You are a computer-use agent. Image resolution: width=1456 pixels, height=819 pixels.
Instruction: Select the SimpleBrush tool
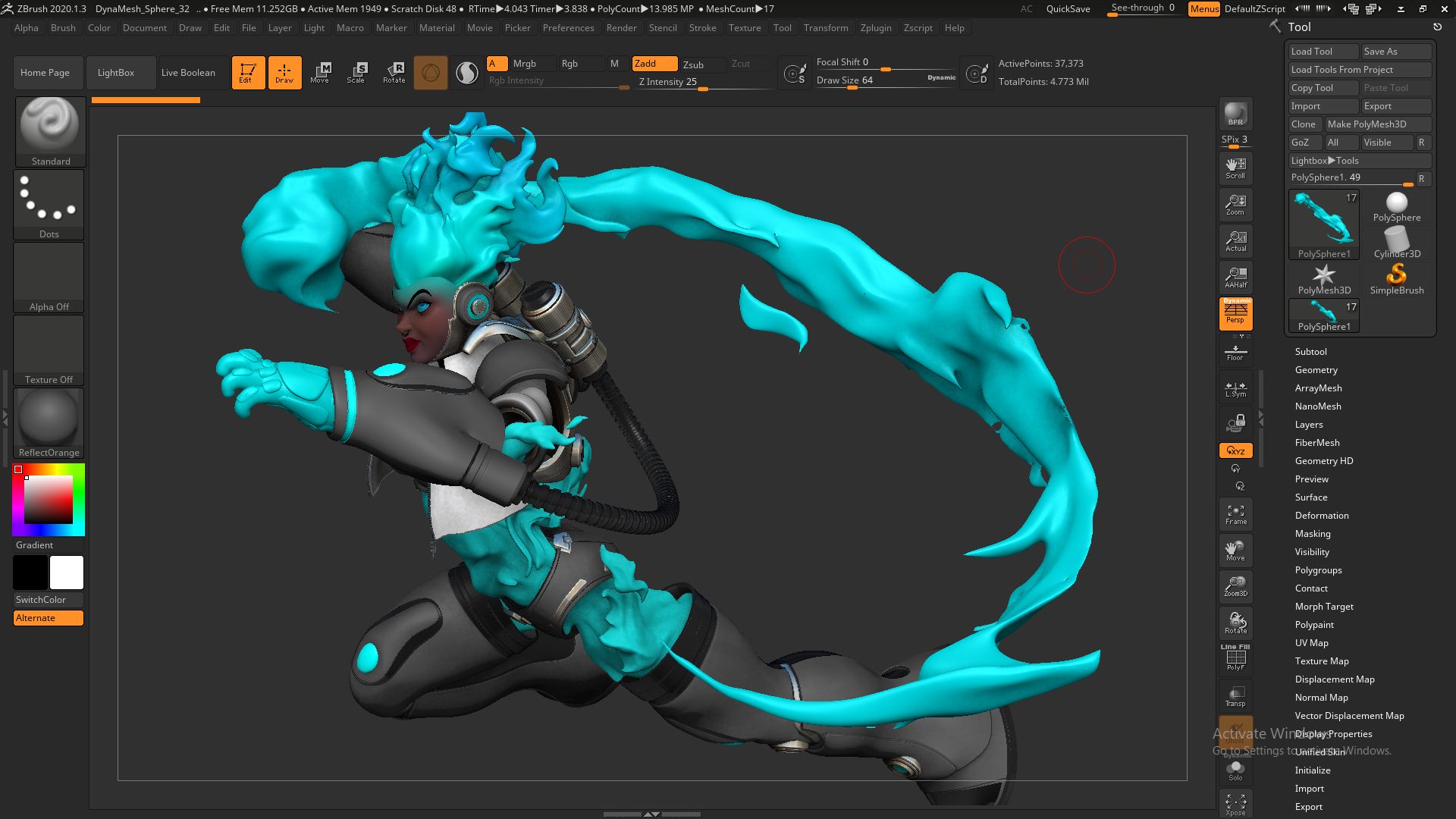pos(1396,278)
